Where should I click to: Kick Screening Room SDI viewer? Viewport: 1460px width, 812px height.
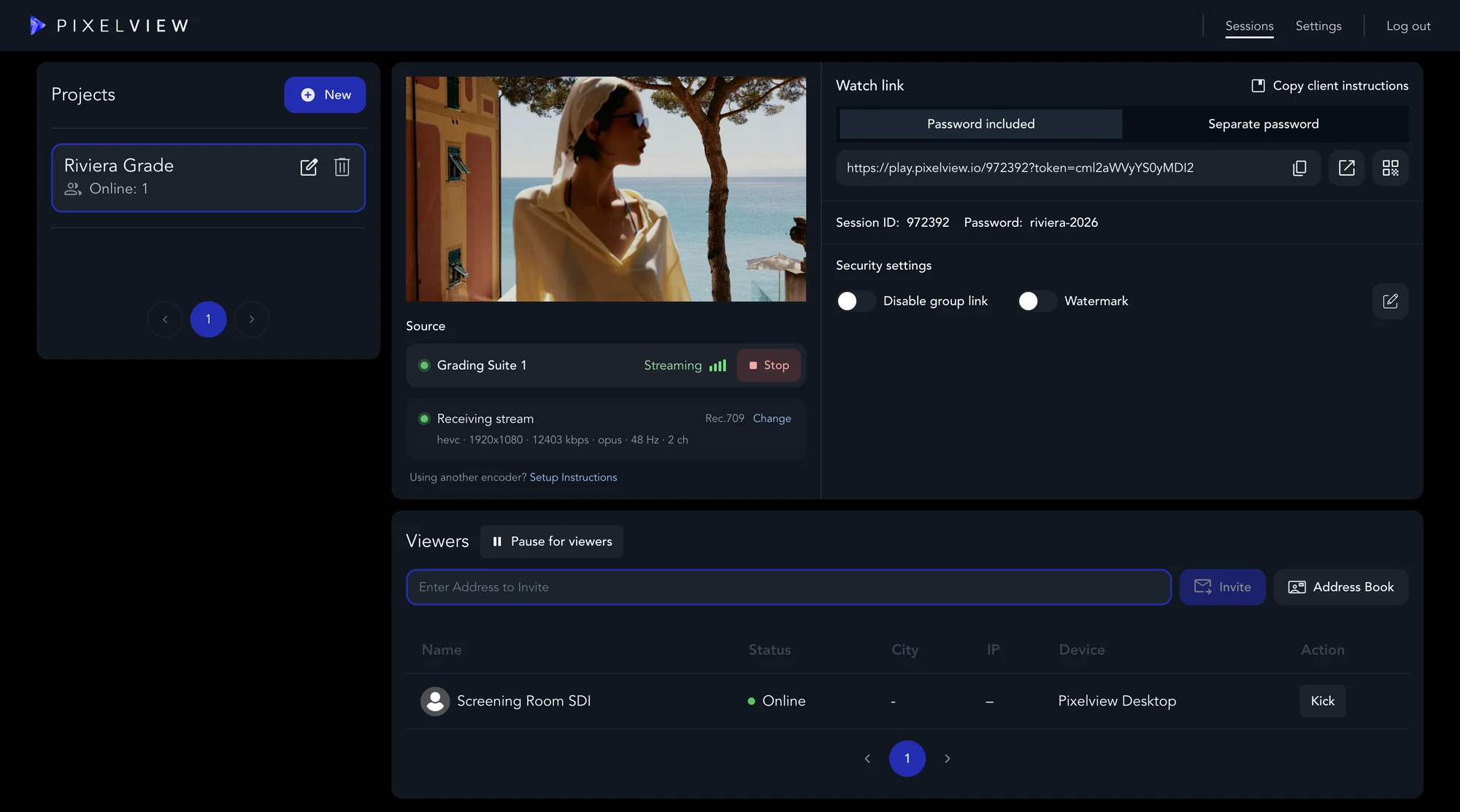(1323, 701)
